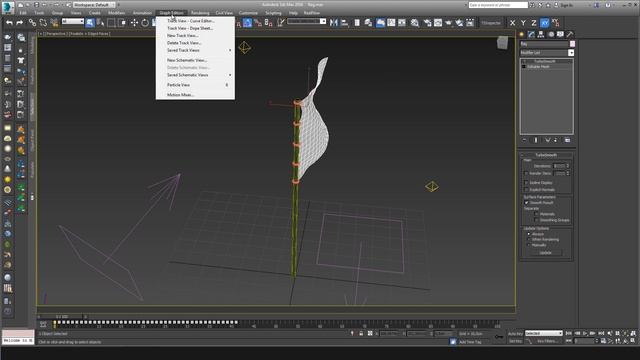Screen dimensions: 640x360
Task: Click the Set Key key icon
Action: click(499, 337)
